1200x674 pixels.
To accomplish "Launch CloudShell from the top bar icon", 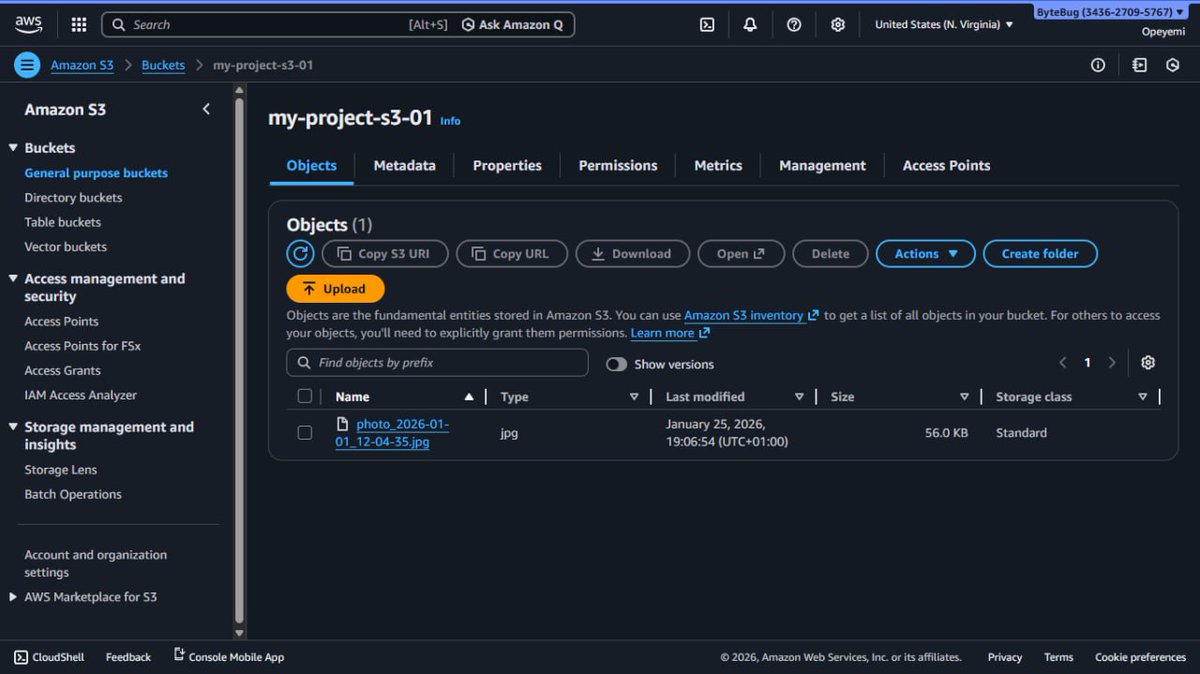I will (707, 25).
